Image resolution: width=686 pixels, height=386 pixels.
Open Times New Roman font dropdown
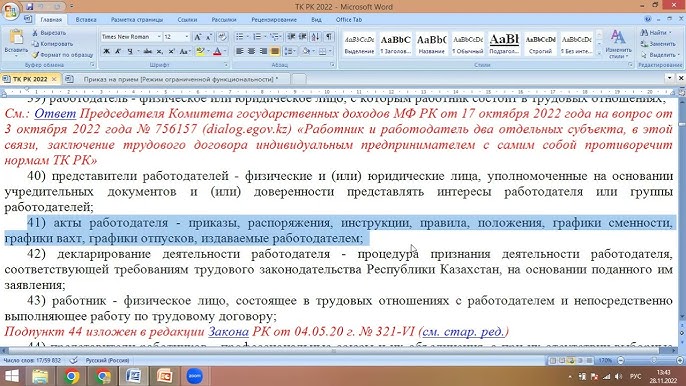pyautogui.click(x=159, y=37)
